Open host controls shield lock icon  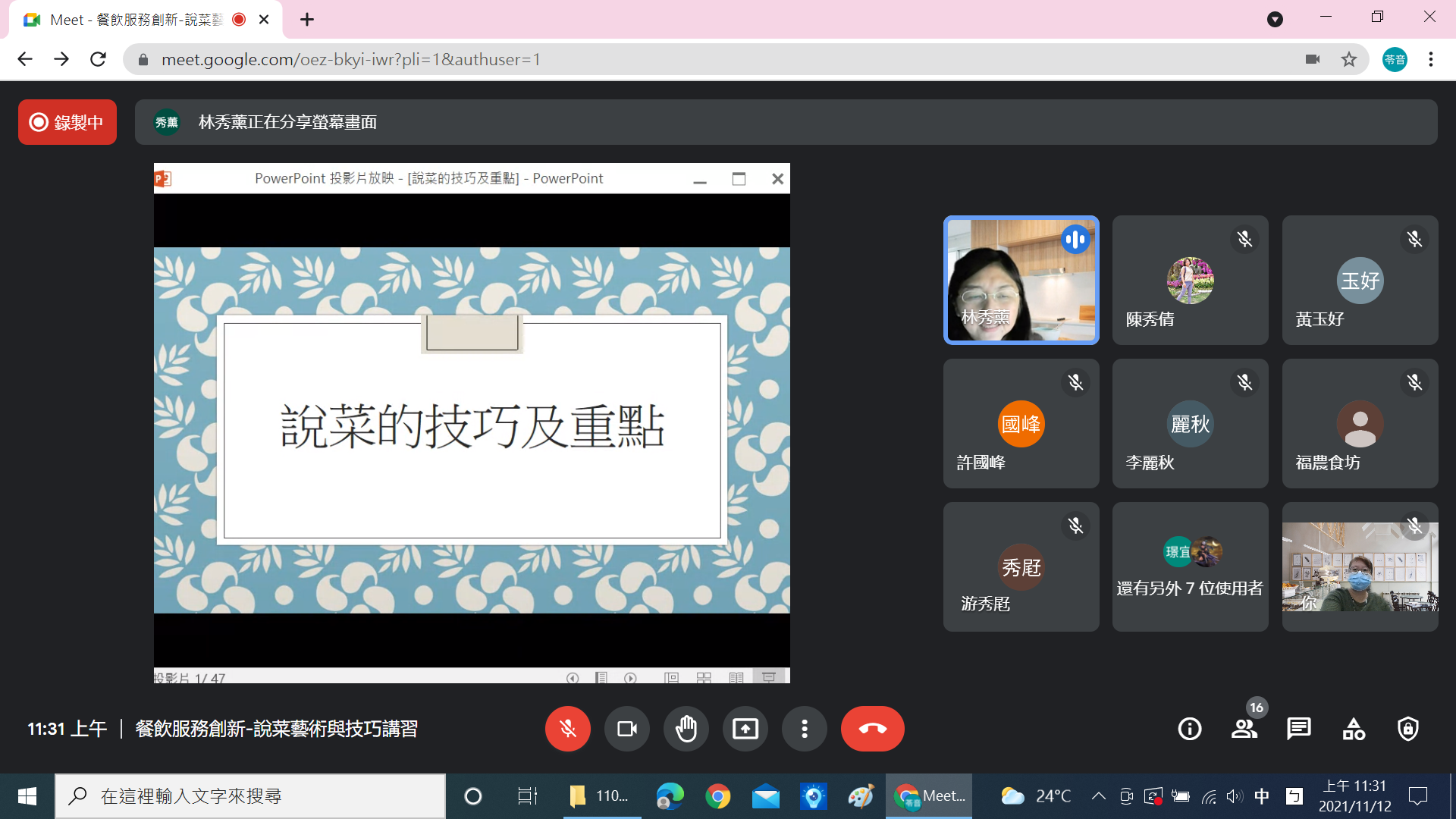(1408, 729)
